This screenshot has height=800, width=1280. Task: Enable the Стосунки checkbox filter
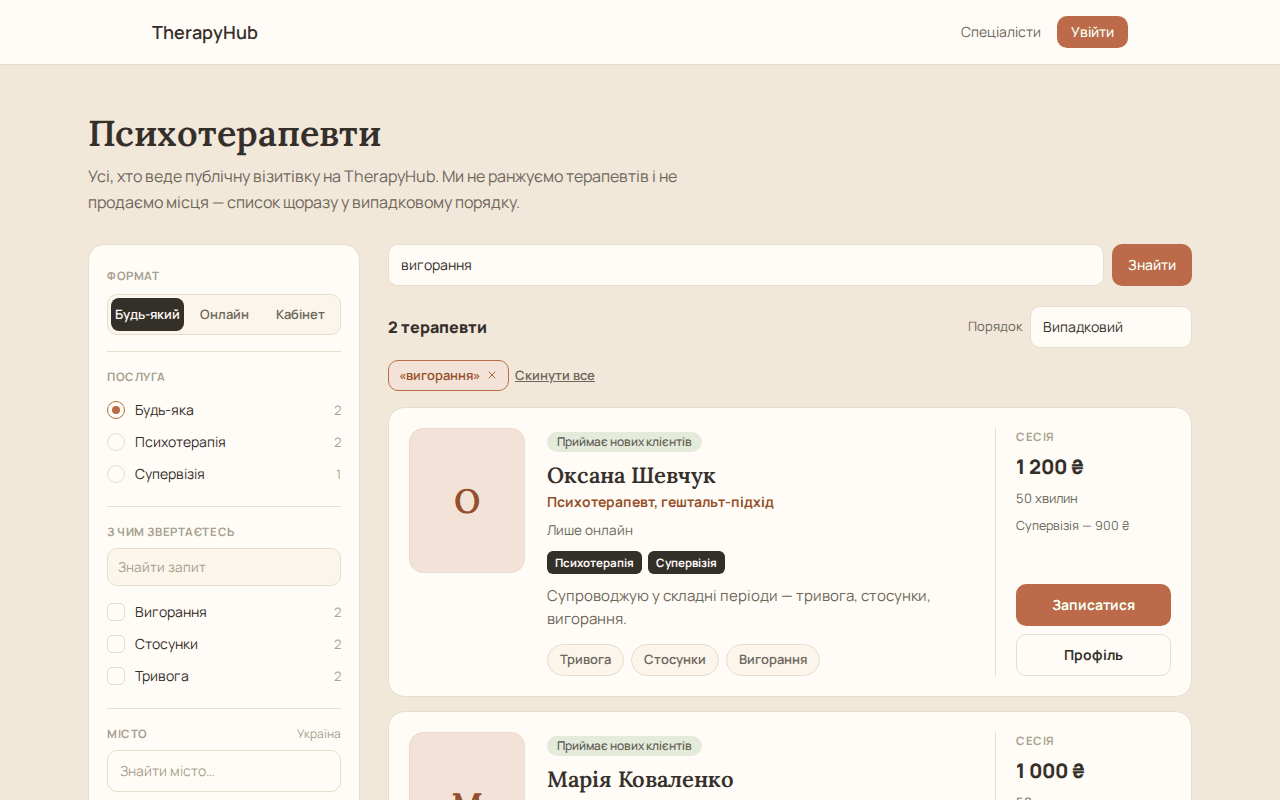point(116,644)
